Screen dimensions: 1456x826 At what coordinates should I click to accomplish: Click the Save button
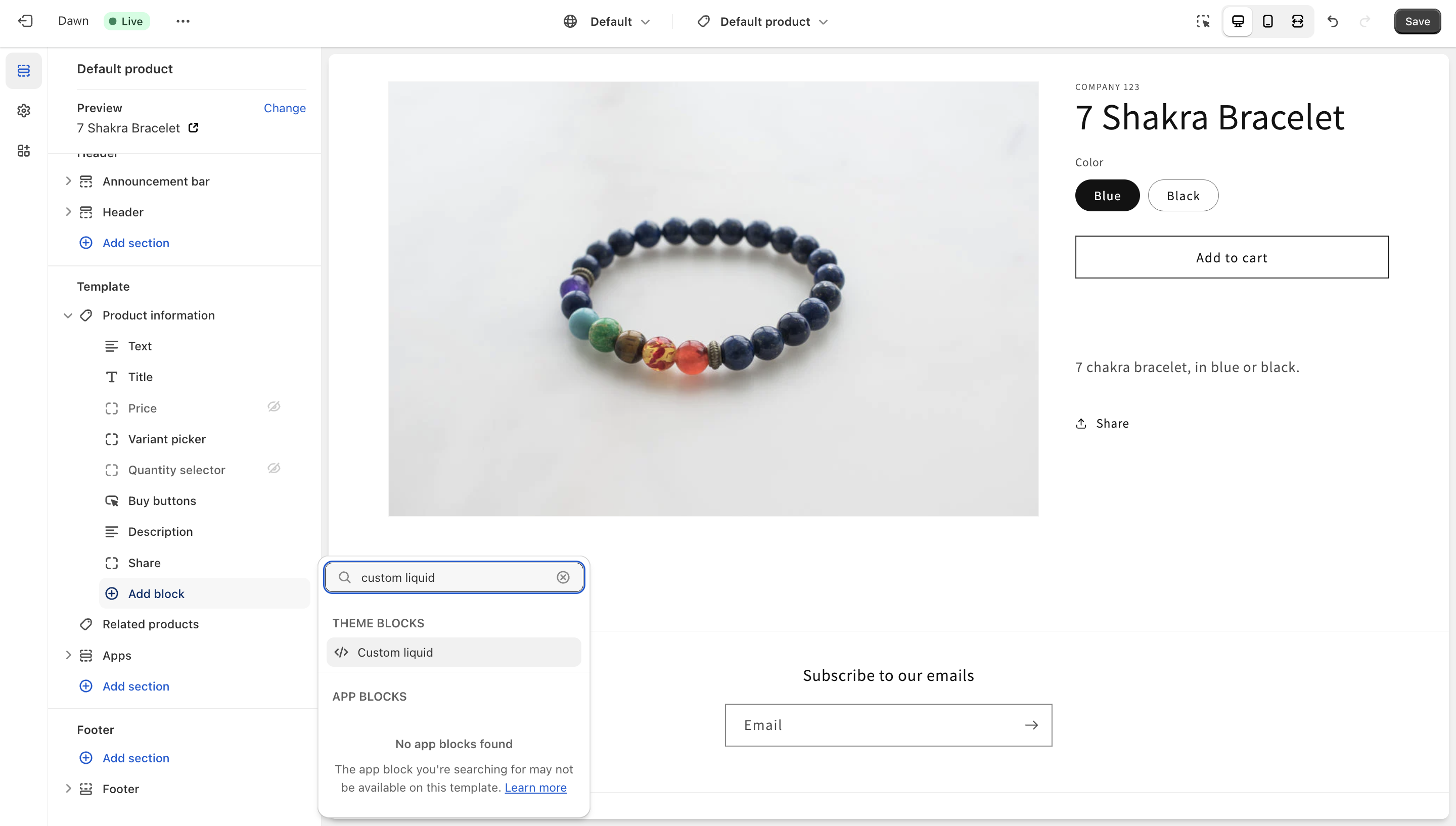tap(1417, 21)
